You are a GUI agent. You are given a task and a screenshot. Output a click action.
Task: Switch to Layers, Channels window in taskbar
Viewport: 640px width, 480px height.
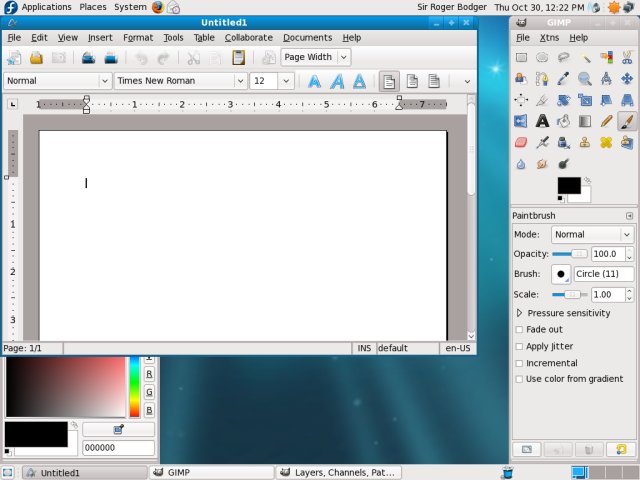pyautogui.click(x=340, y=473)
